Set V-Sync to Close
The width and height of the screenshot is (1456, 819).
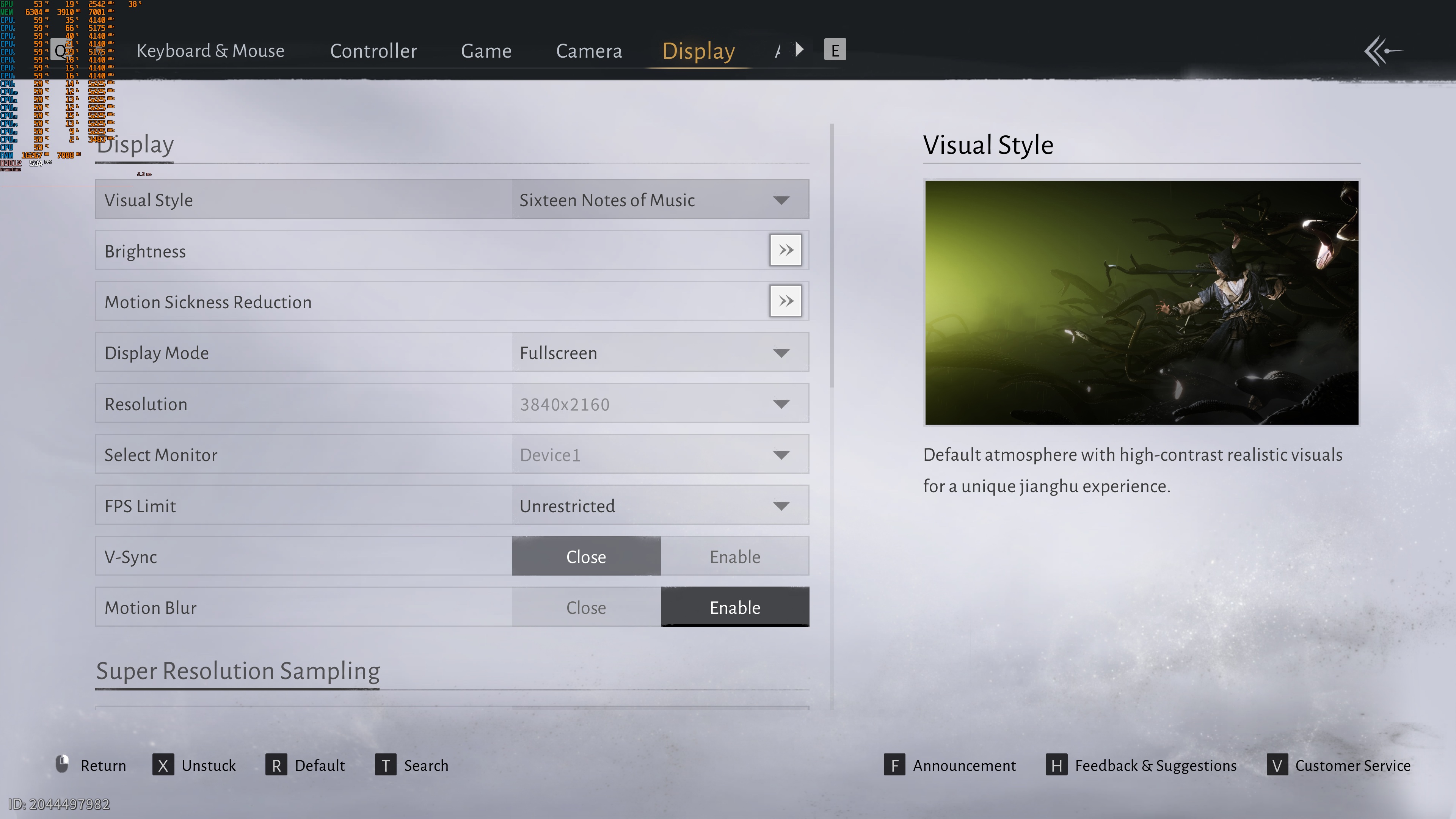(x=585, y=557)
